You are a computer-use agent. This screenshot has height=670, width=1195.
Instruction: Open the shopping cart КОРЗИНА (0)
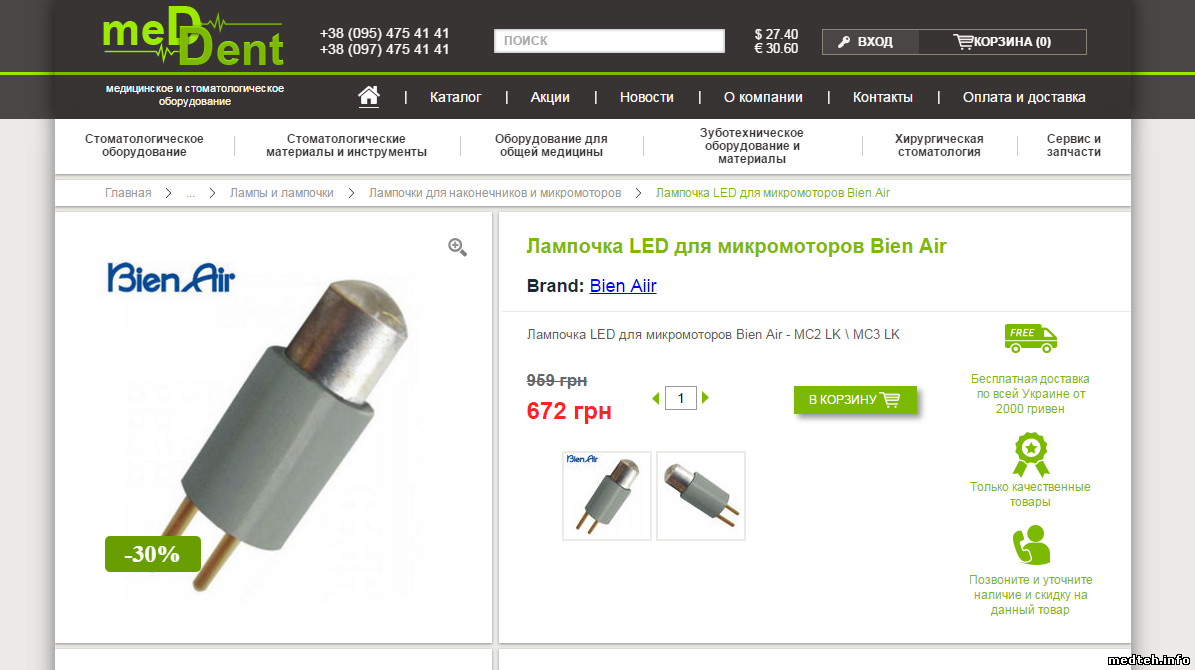coord(1002,42)
